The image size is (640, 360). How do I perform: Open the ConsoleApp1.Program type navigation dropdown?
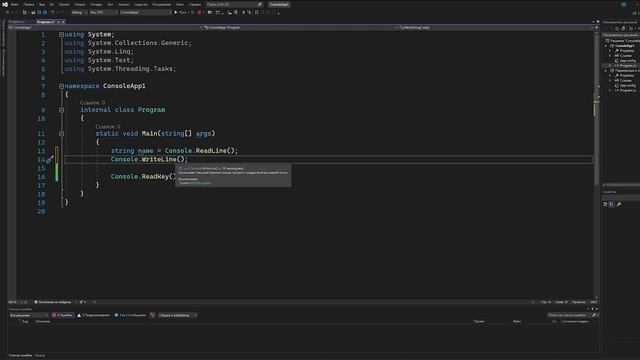(x=300, y=27)
